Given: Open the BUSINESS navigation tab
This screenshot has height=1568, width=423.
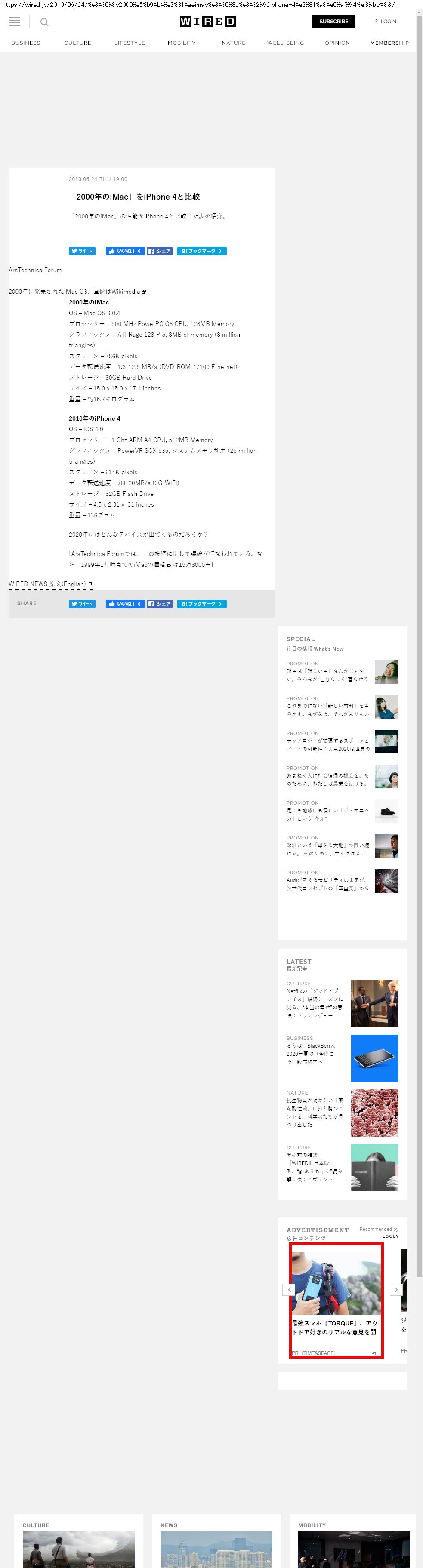Looking at the screenshot, I should [x=25, y=43].
